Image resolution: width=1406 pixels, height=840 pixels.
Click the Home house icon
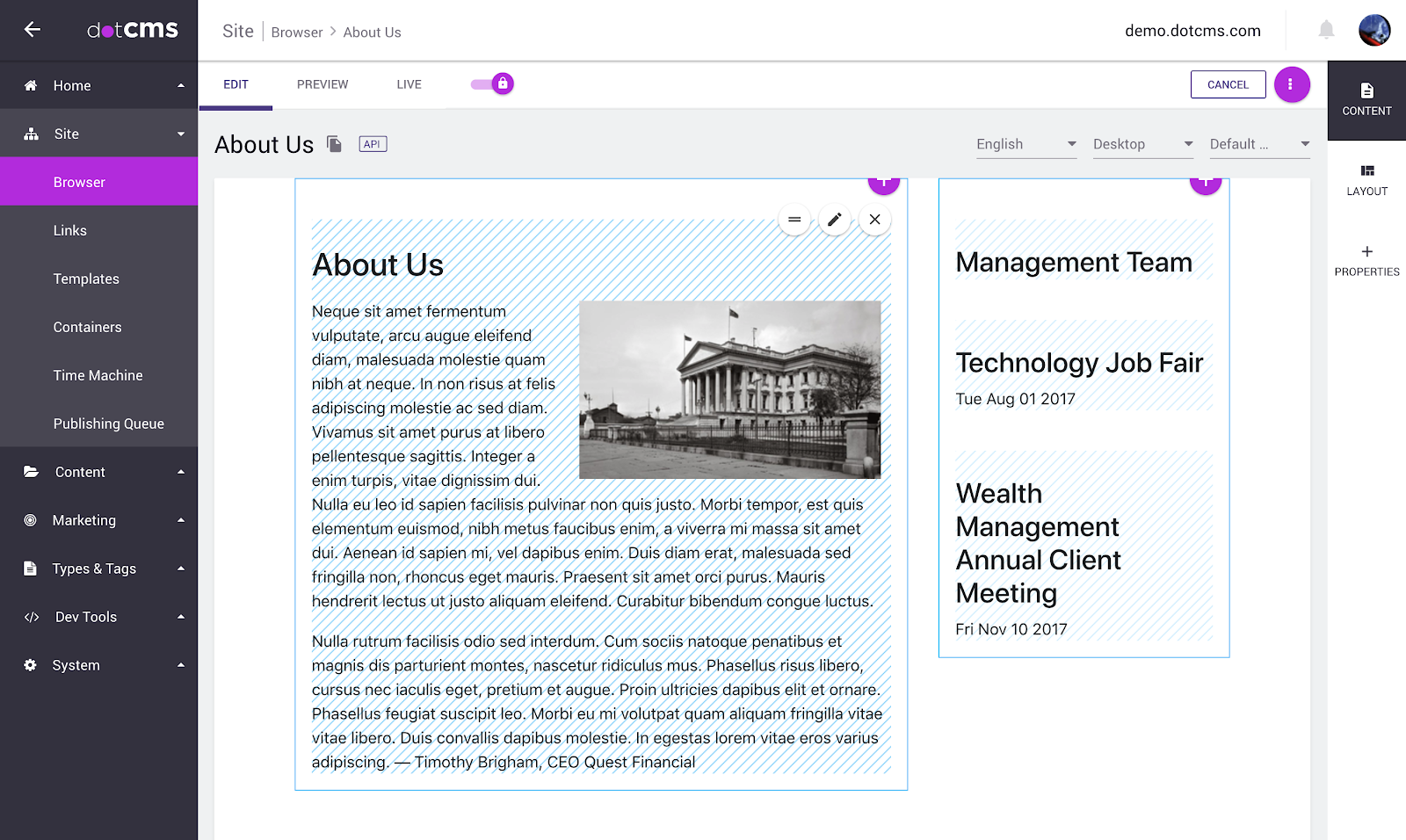31,85
